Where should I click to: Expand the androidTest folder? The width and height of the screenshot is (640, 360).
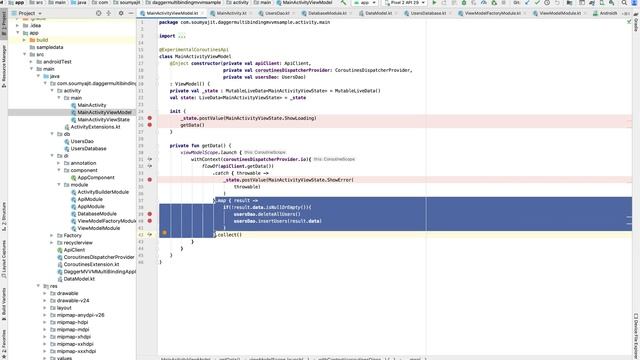click(31, 62)
